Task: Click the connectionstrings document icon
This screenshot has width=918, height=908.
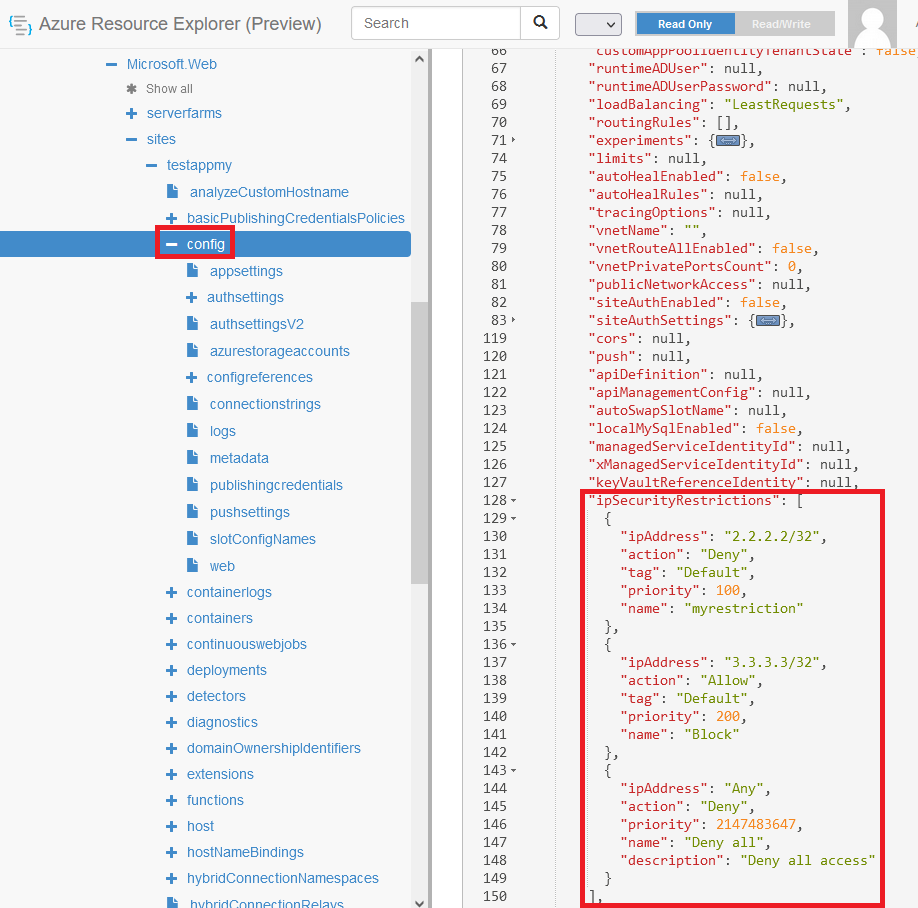Action: pyautogui.click(x=193, y=403)
